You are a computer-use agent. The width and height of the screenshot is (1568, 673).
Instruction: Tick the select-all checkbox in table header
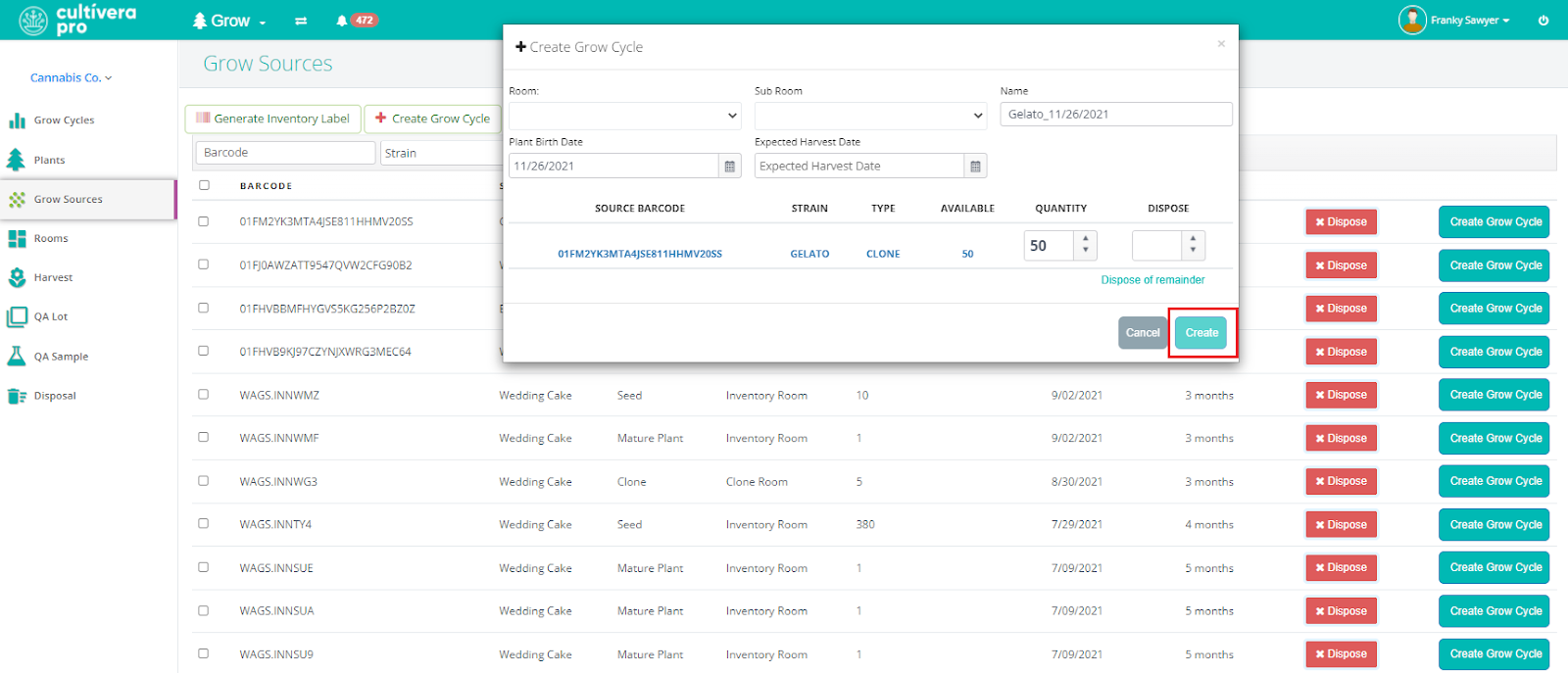(204, 185)
